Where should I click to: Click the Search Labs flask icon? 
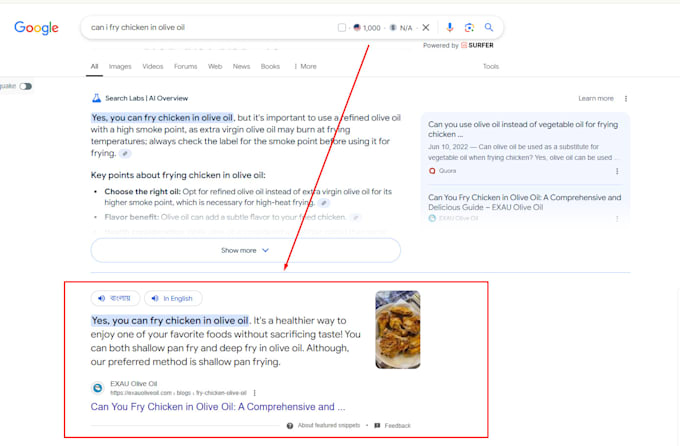96,98
